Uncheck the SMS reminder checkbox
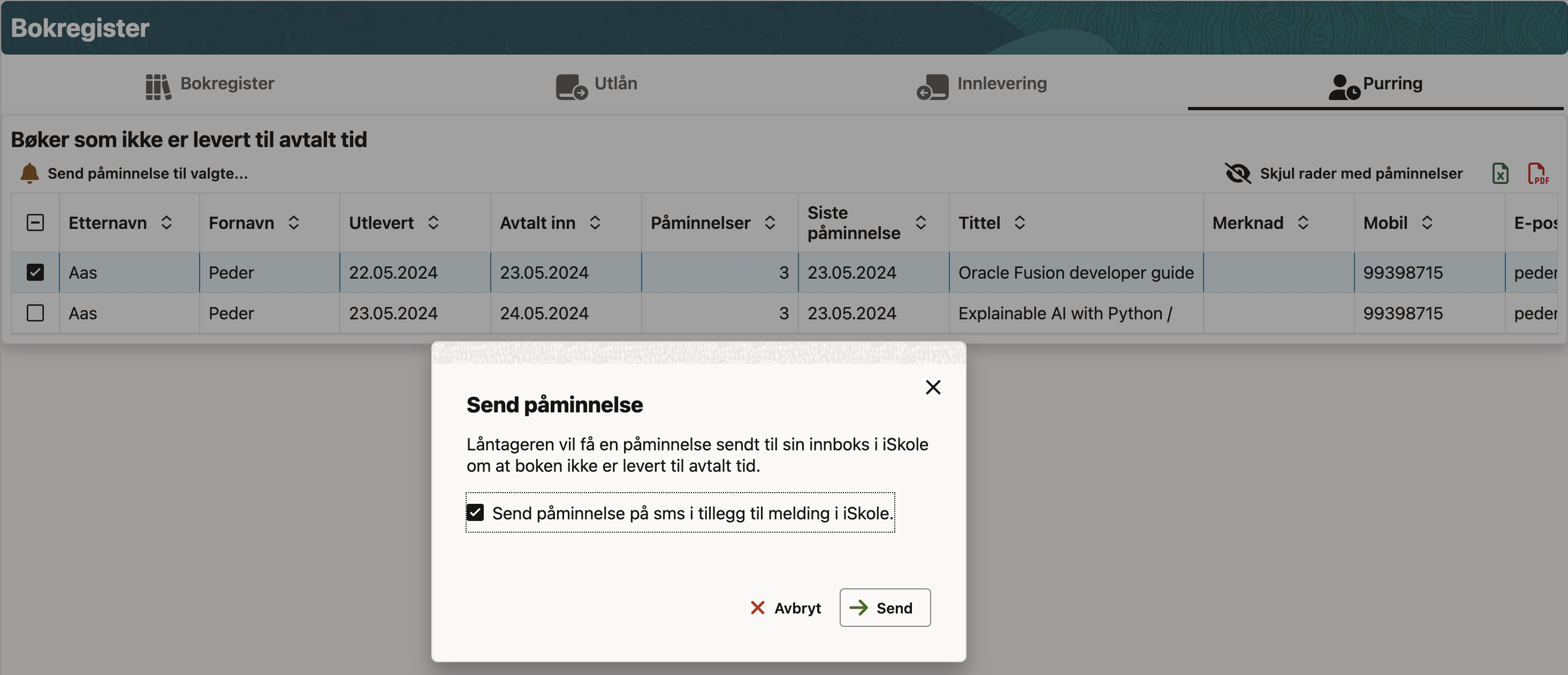This screenshot has height=675, width=1568. click(475, 512)
